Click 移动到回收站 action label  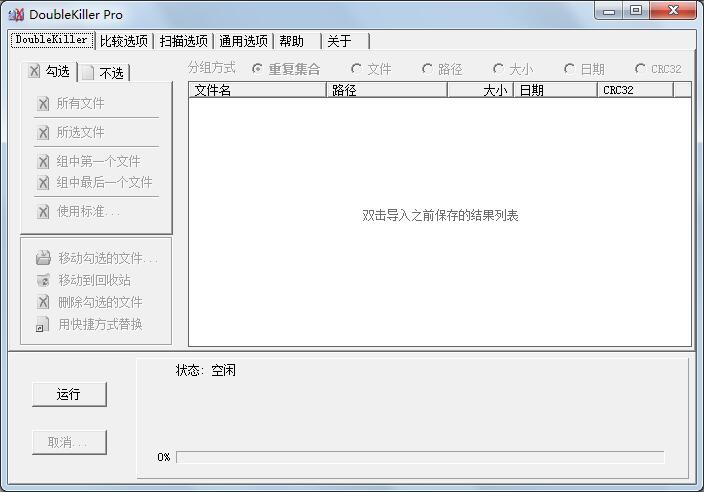(95, 280)
